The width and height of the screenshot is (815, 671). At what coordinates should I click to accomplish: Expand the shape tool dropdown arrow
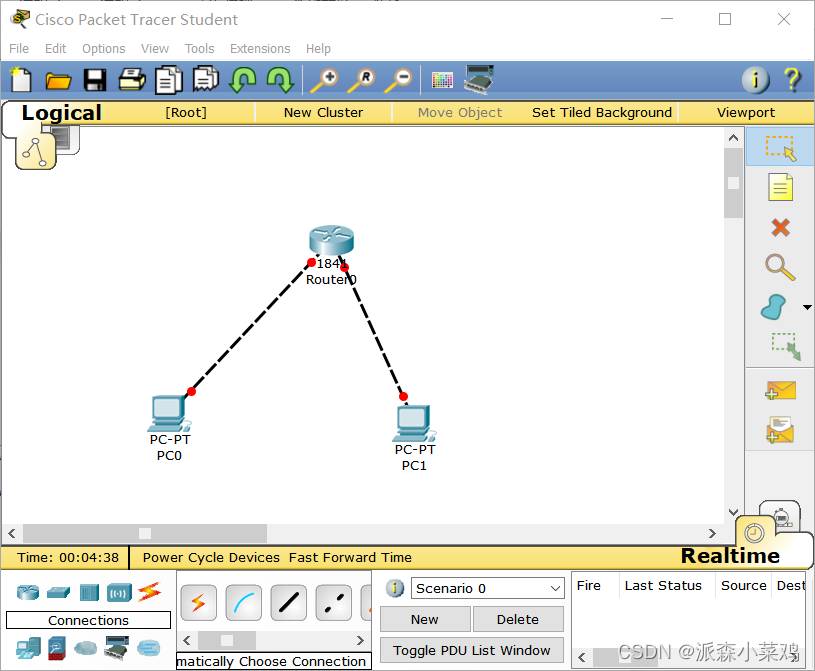(x=807, y=307)
